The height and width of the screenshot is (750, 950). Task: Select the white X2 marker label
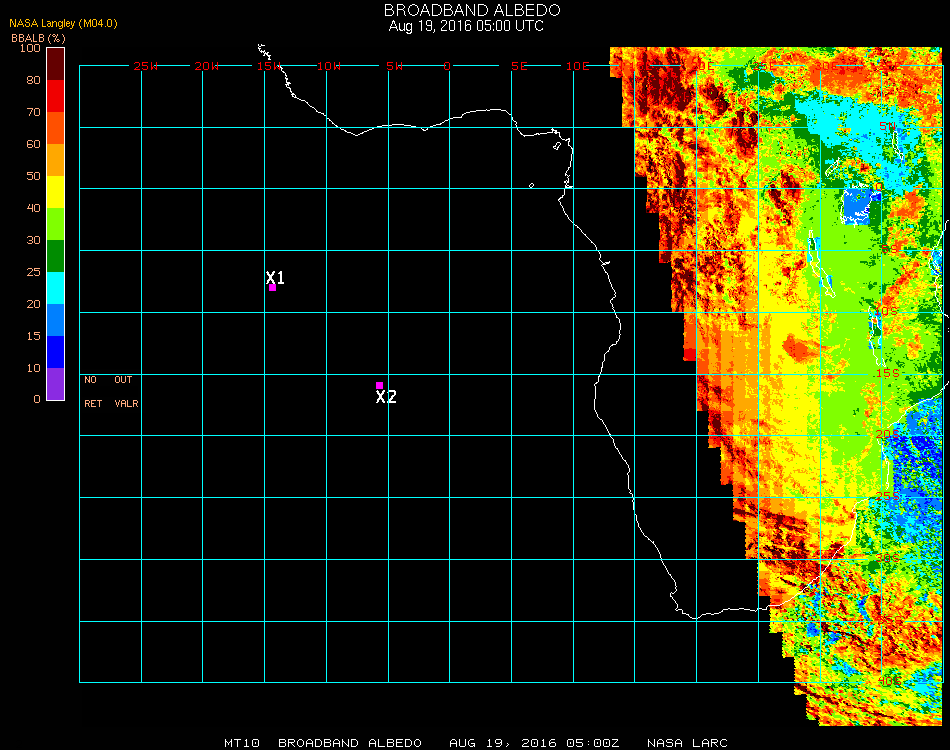[x=386, y=397]
